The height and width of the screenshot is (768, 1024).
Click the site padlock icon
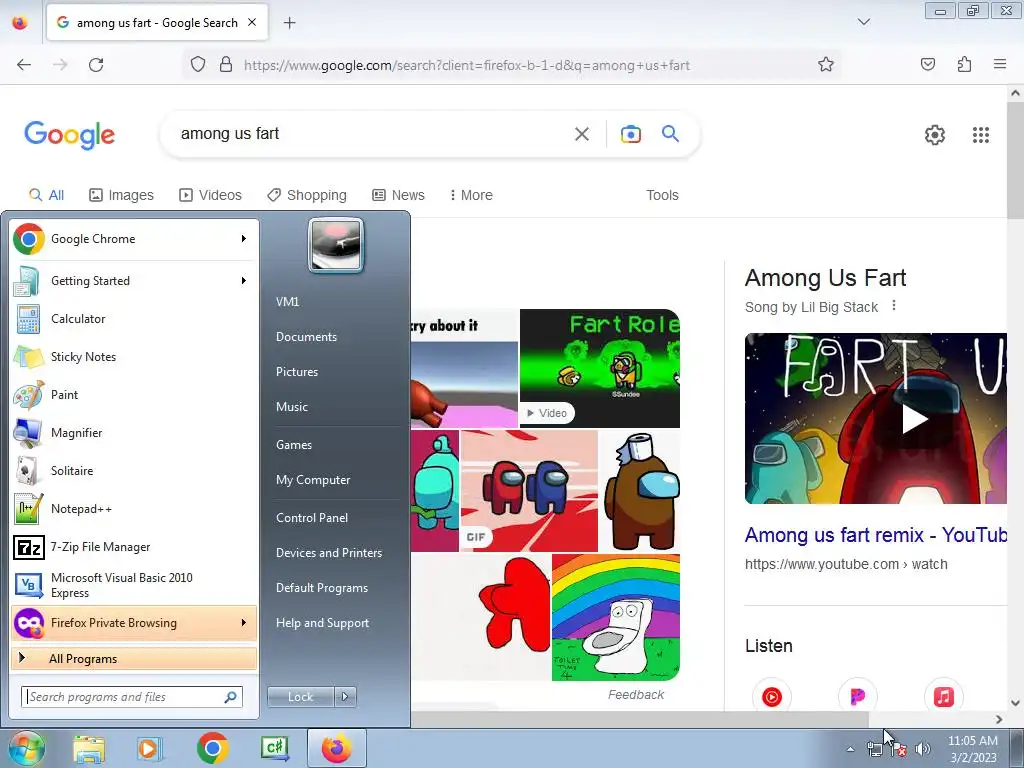226,64
